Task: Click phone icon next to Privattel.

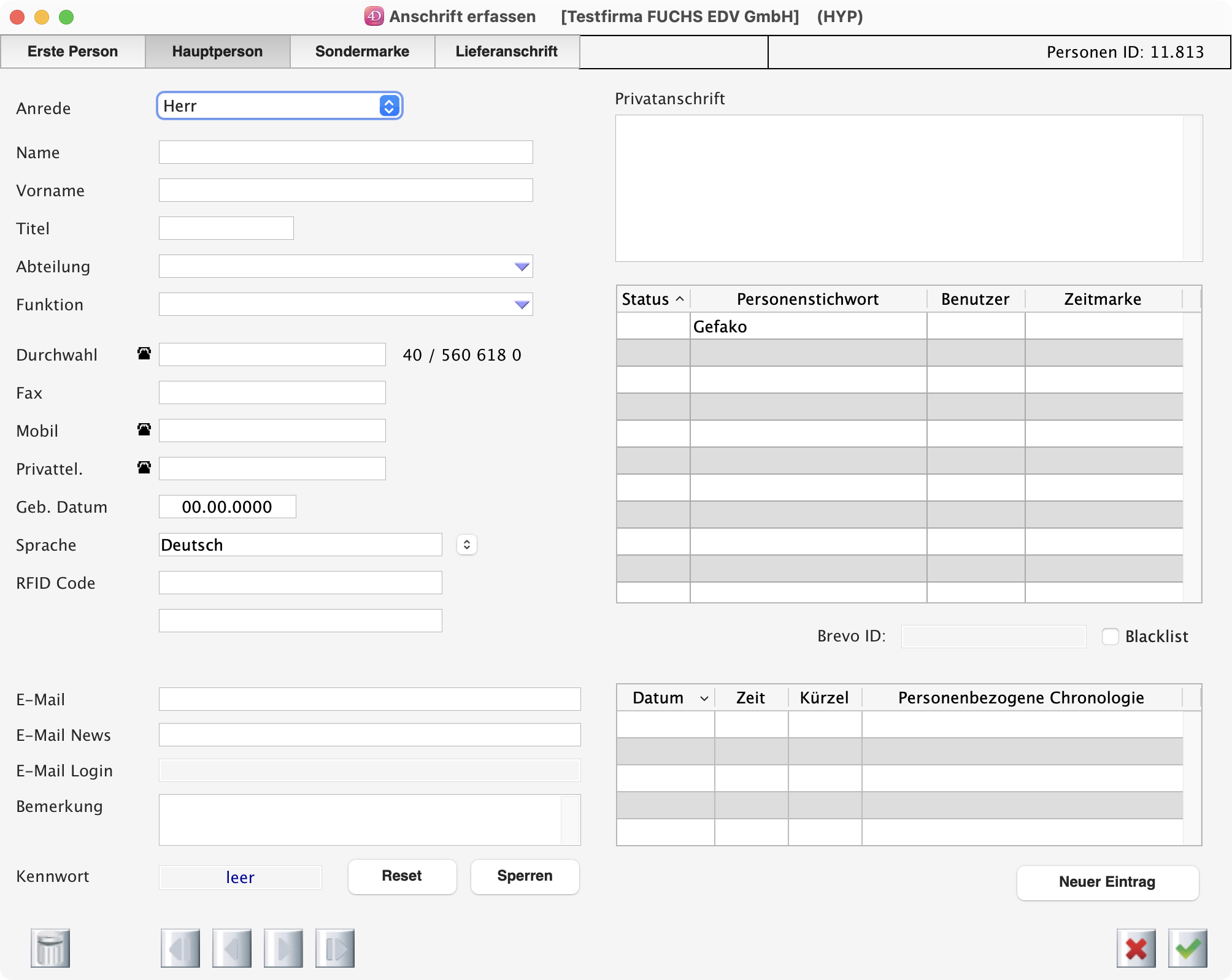Action: pyautogui.click(x=144, y=468)
